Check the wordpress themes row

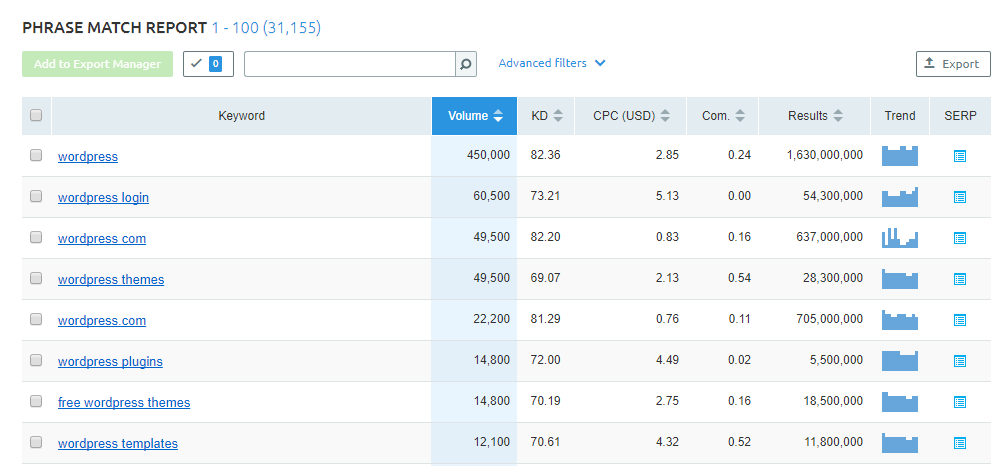36,278
